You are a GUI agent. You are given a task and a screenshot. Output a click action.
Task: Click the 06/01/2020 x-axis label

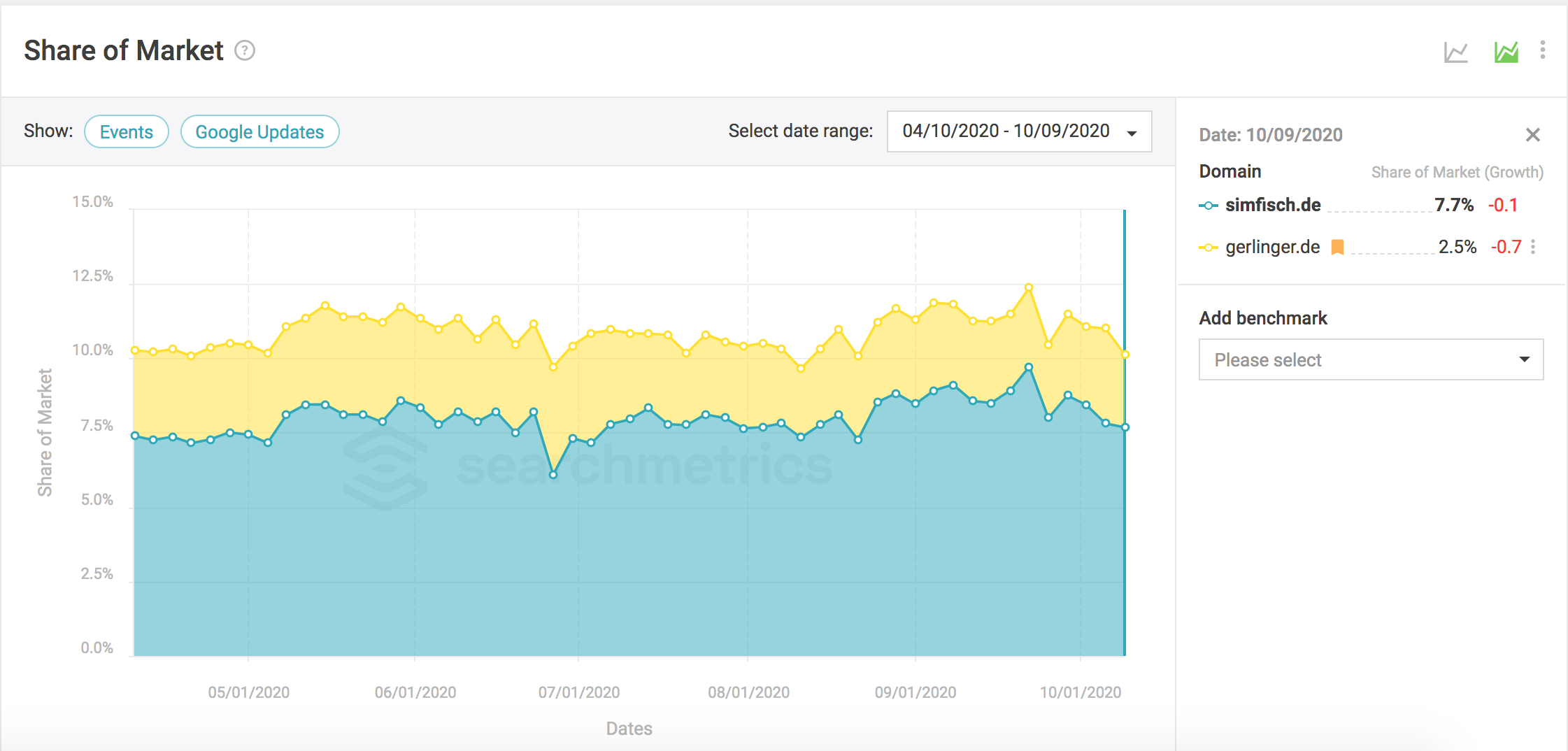coord(415,692)
